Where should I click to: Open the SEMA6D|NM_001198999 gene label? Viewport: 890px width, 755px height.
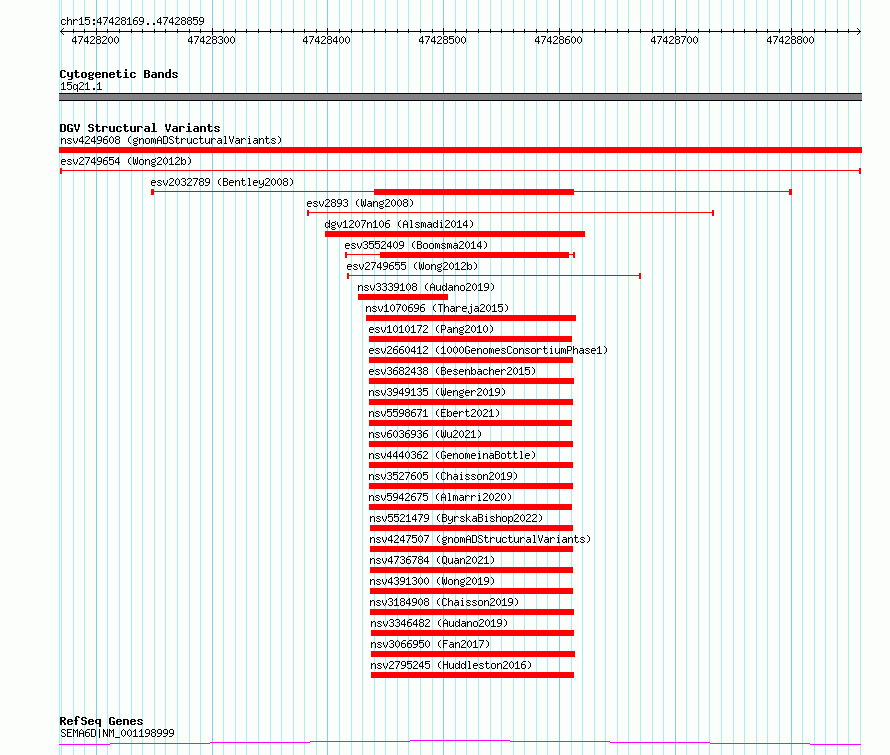pyautogui.click(x=117, y=733)
